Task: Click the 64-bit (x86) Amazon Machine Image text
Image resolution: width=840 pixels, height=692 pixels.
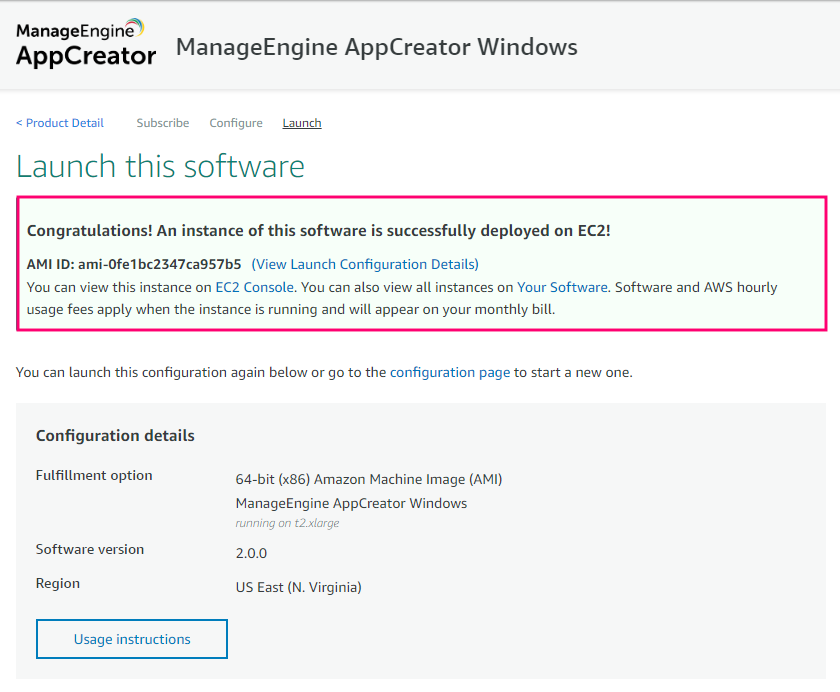Action: click(368, 479)
